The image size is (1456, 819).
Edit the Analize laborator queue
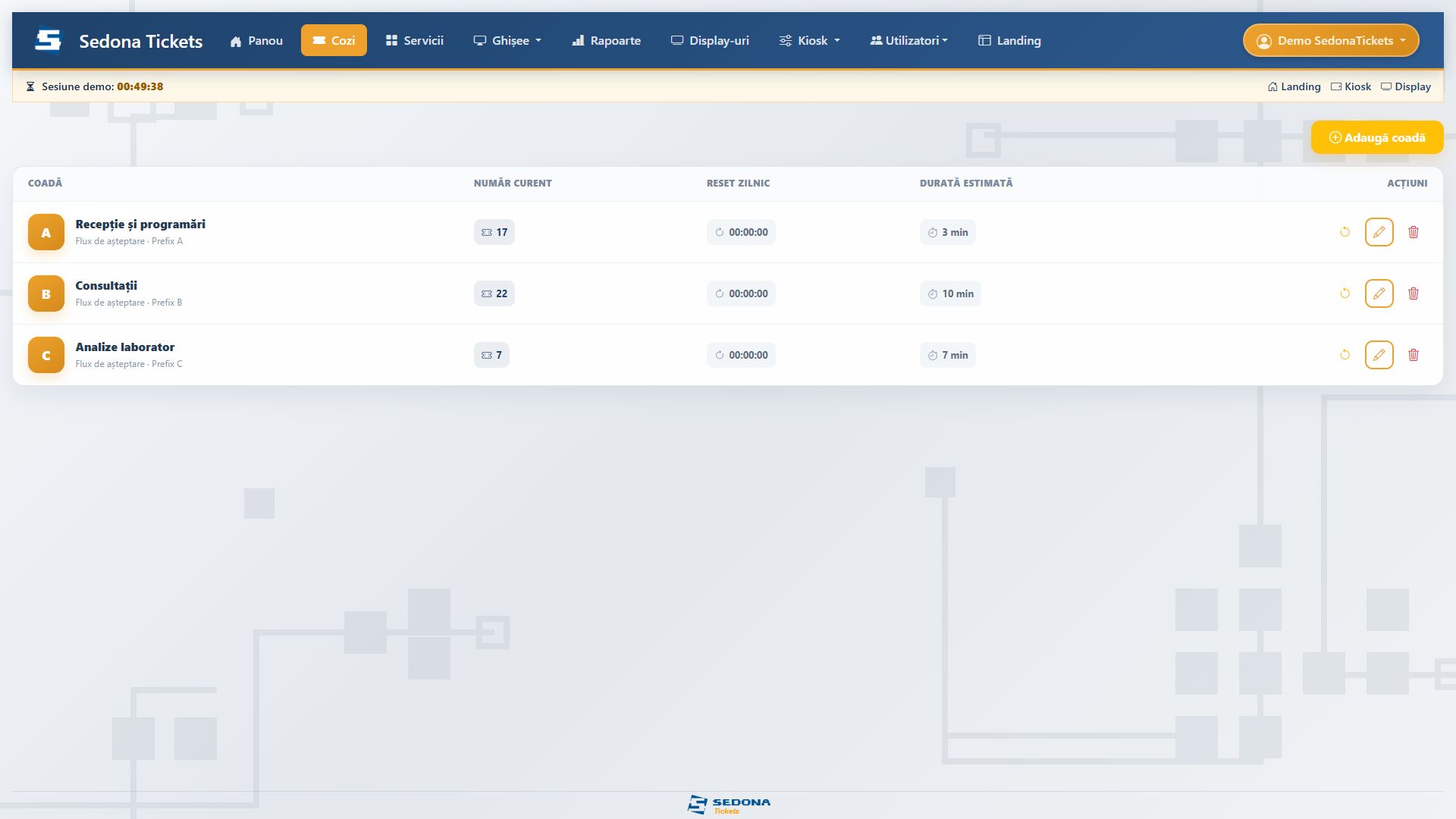click(1379, 355)
